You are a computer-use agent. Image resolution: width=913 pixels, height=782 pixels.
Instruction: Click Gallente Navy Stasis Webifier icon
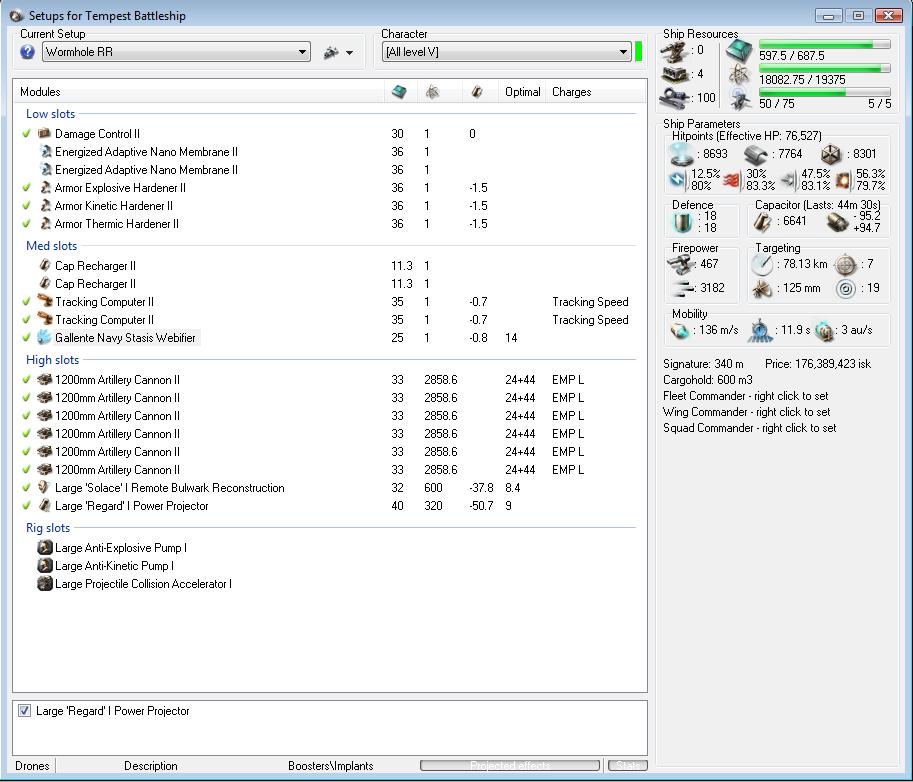coord(44,337)
